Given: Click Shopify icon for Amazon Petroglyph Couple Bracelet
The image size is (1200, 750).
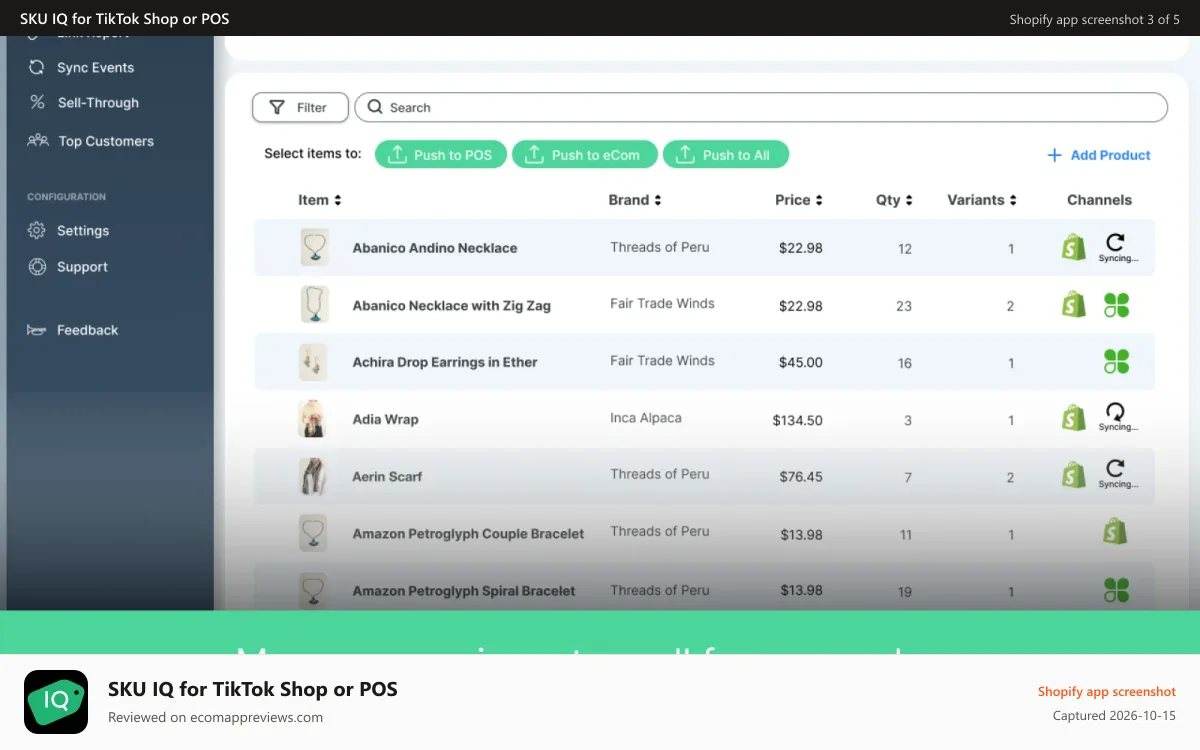Looking at the screenshot, I should (1116, 531).
